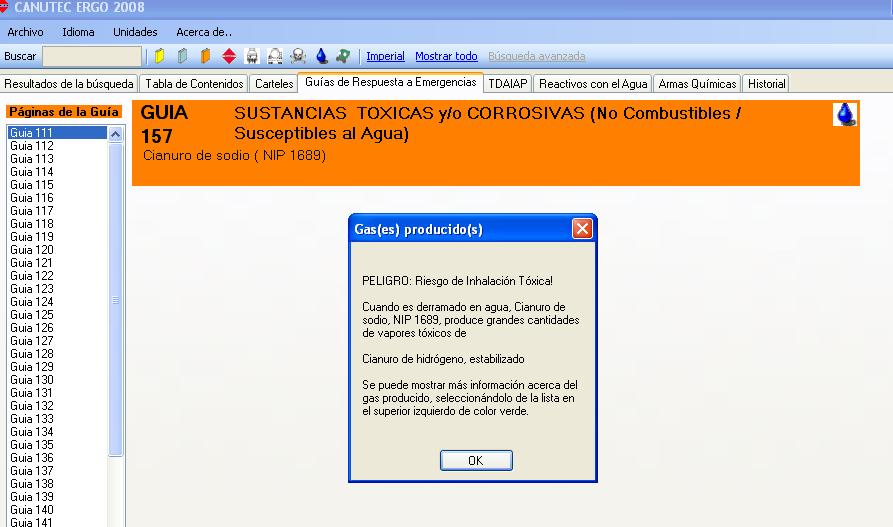Switch units to Imperial

tap(385, 56)
